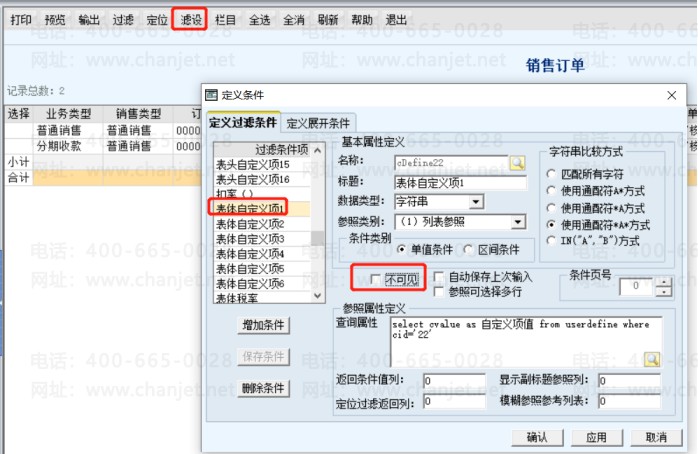Click 定位 in the toolbar
Screen dimensions: 698x454
157,20
